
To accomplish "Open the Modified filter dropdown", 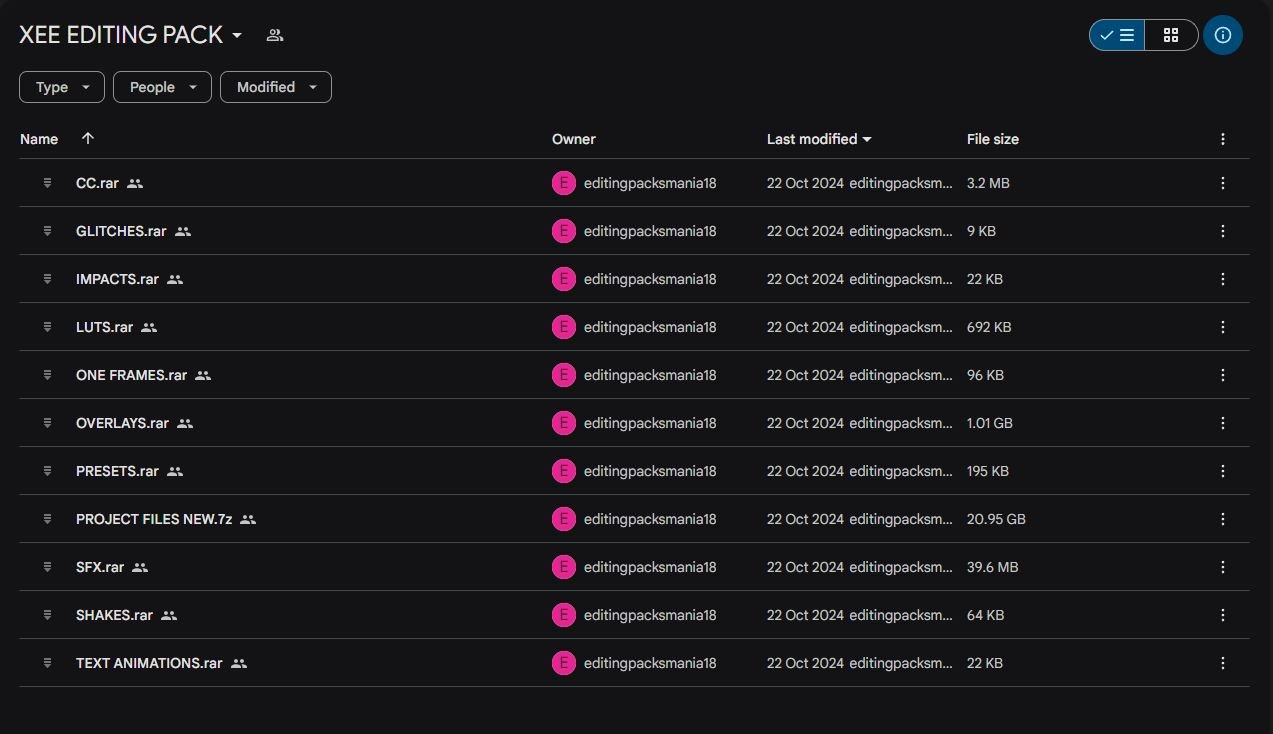I will click(276, 87).
